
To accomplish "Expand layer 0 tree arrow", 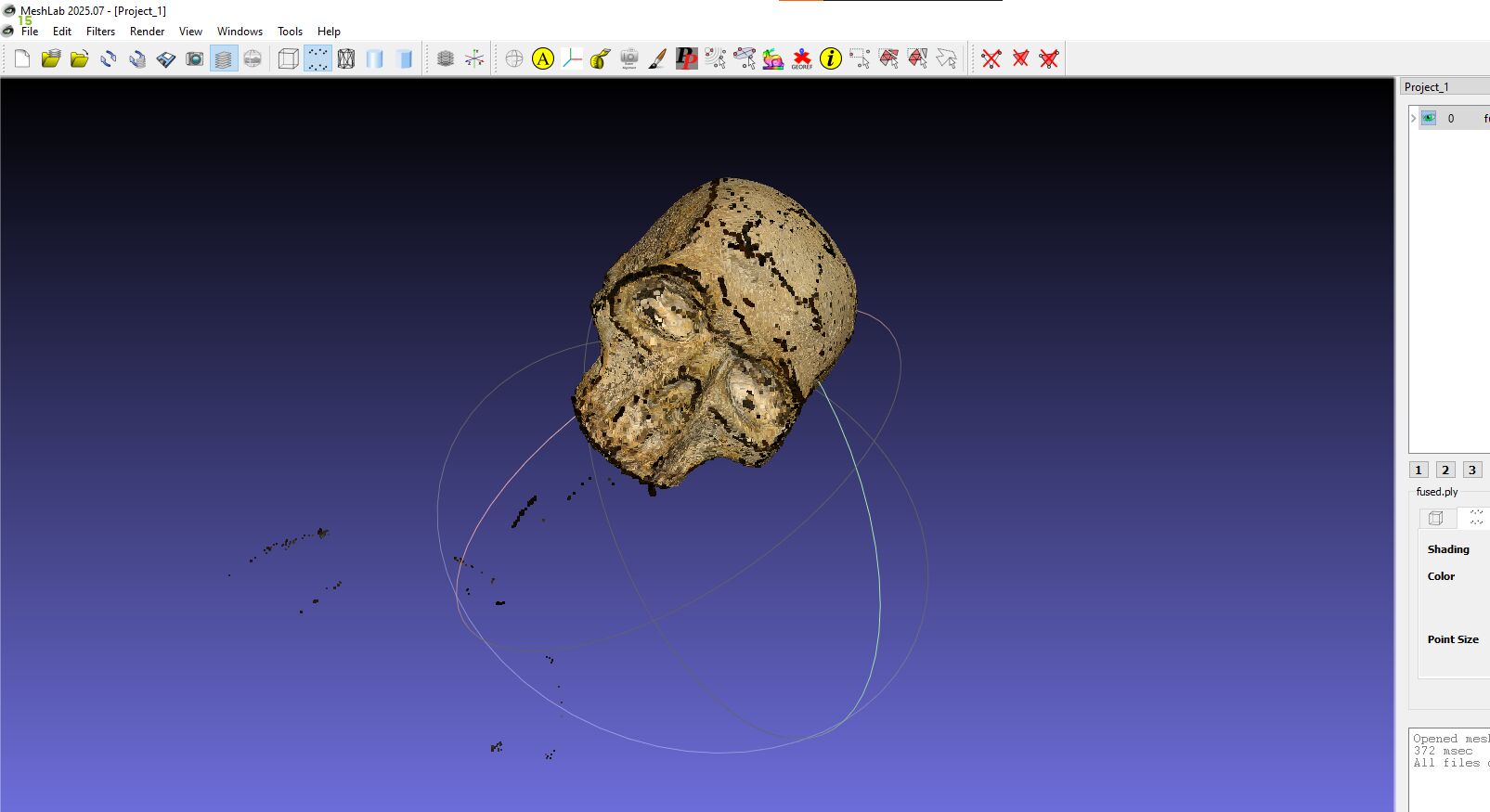I will [x=1414, y=118].
